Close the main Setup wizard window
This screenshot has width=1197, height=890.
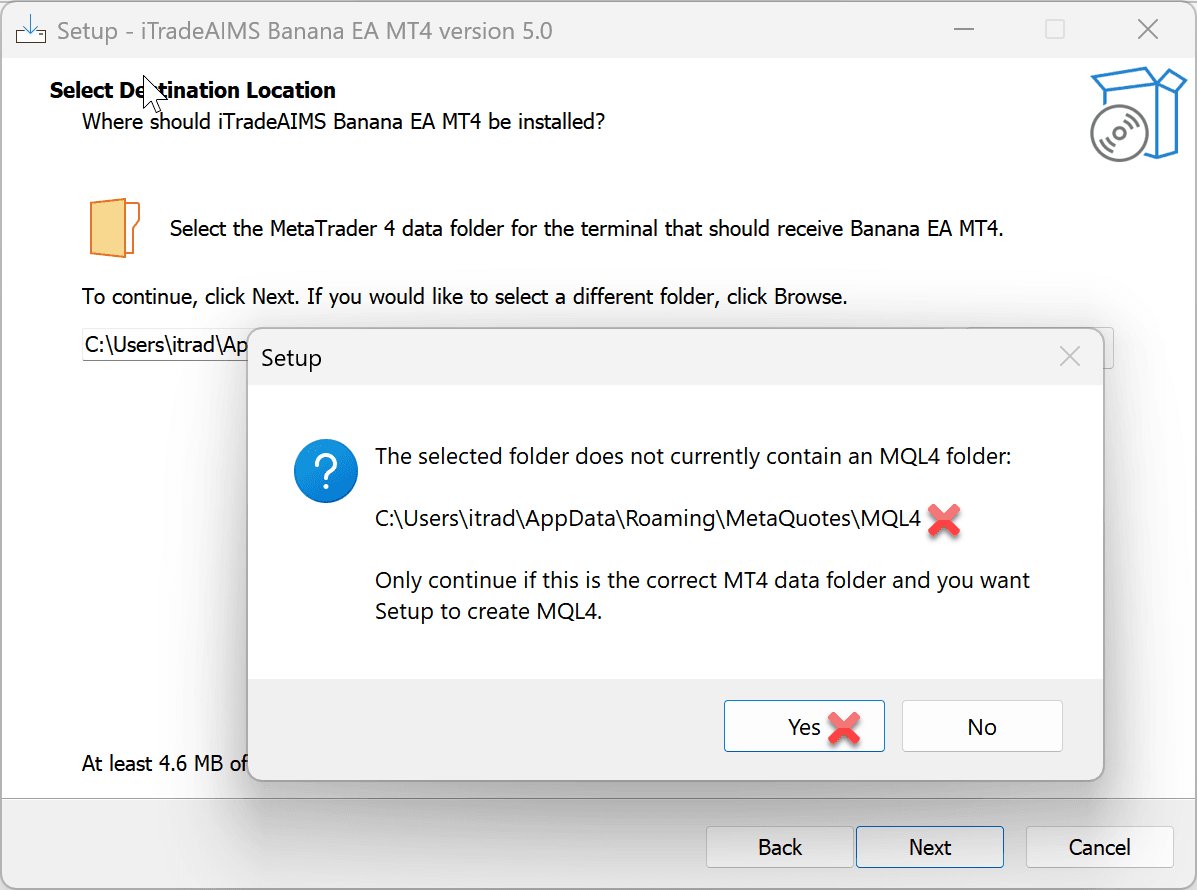1147,30
